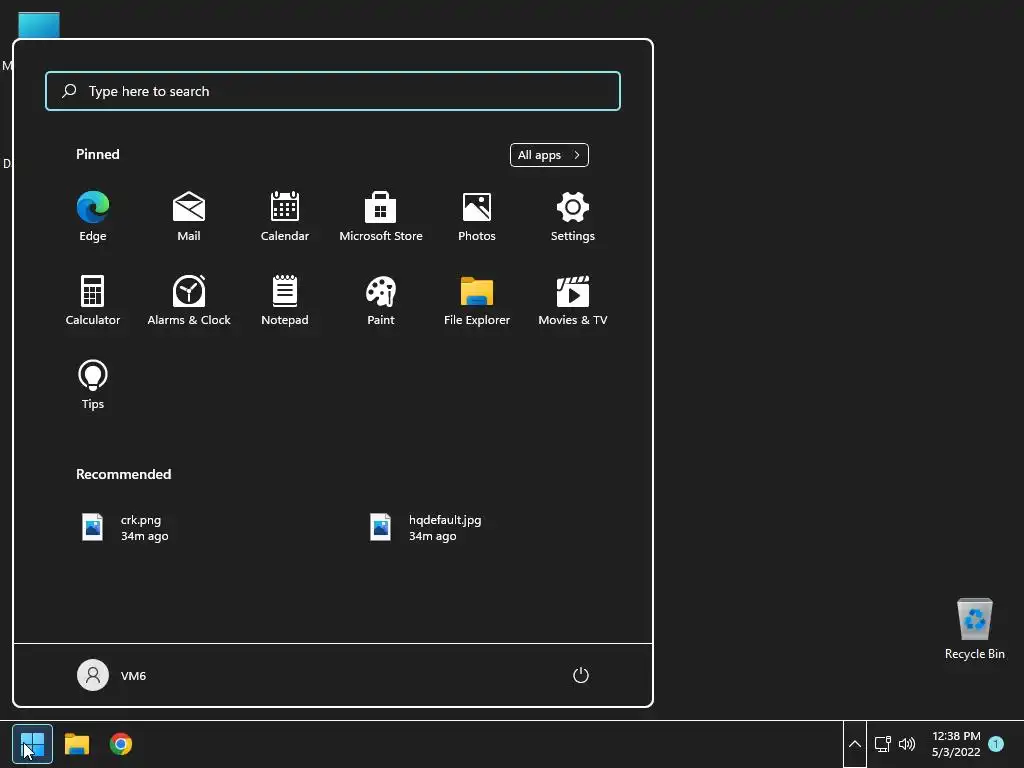Click the power button icon
The width and height of the screenshot is (1024, 768).
(x=581, y=675)
